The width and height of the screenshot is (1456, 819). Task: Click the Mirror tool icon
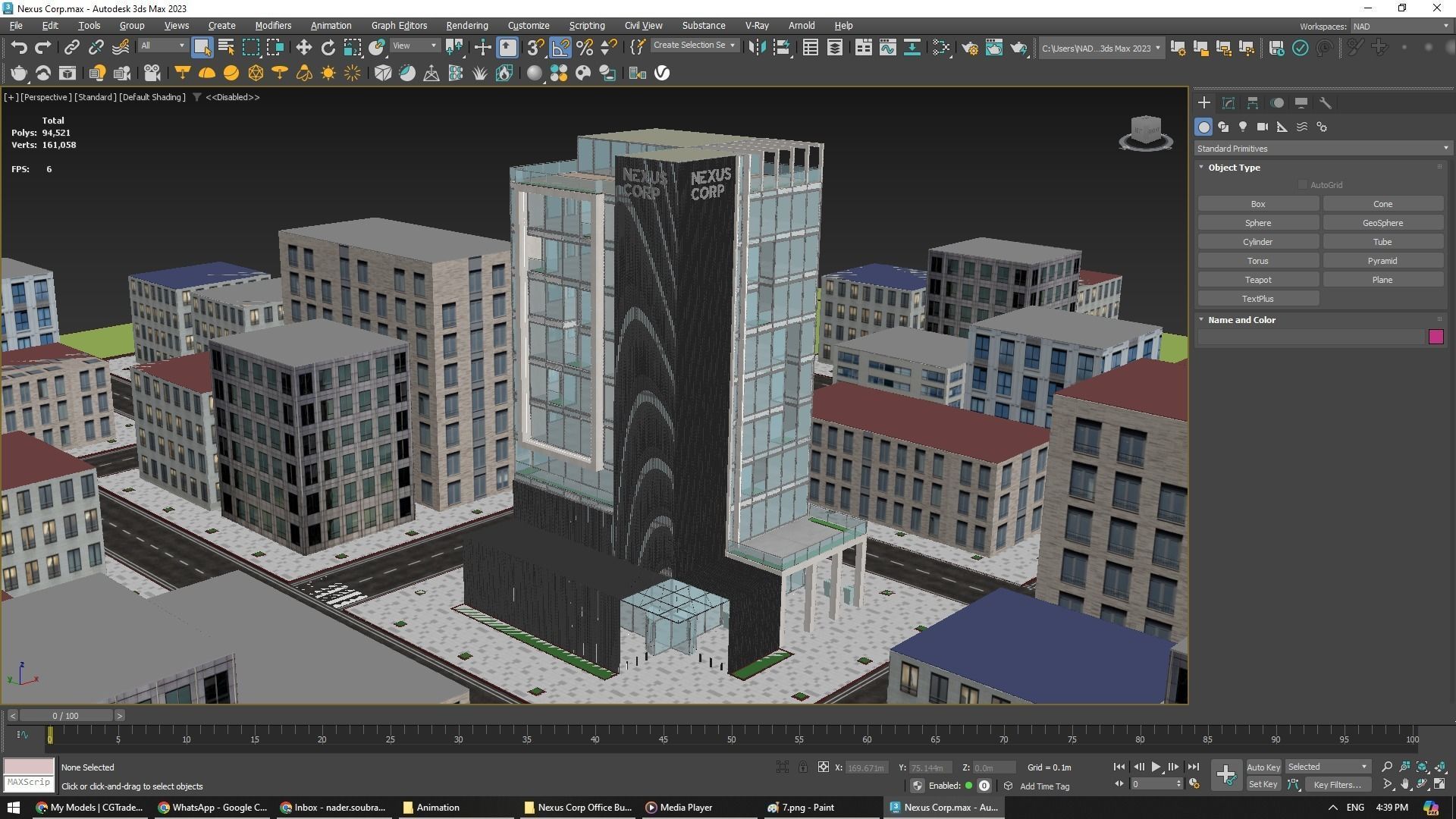coord(757,48)
